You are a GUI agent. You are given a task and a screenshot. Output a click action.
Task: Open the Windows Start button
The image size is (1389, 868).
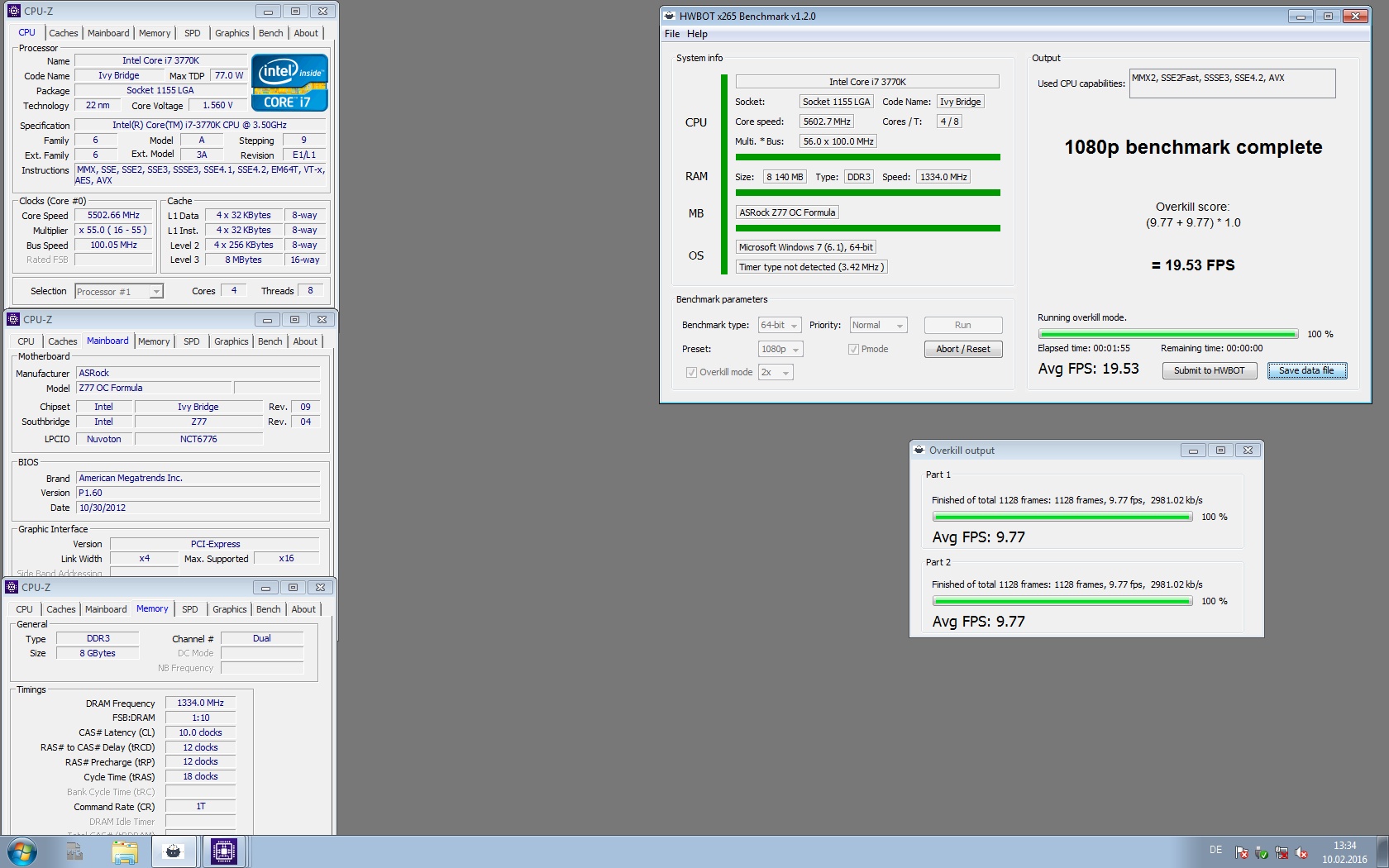coord(22,851)
